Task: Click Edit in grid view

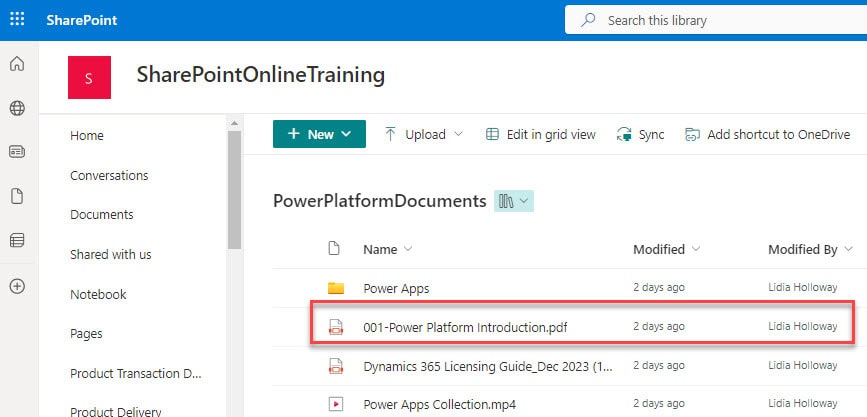Action: (540, 134)
